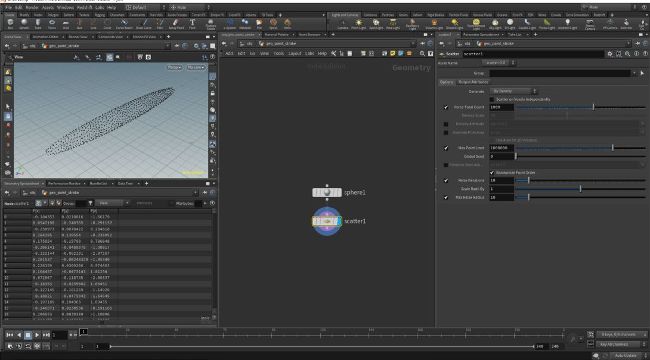Add a Spot Light from the shelf

click(x=376, y=24)
